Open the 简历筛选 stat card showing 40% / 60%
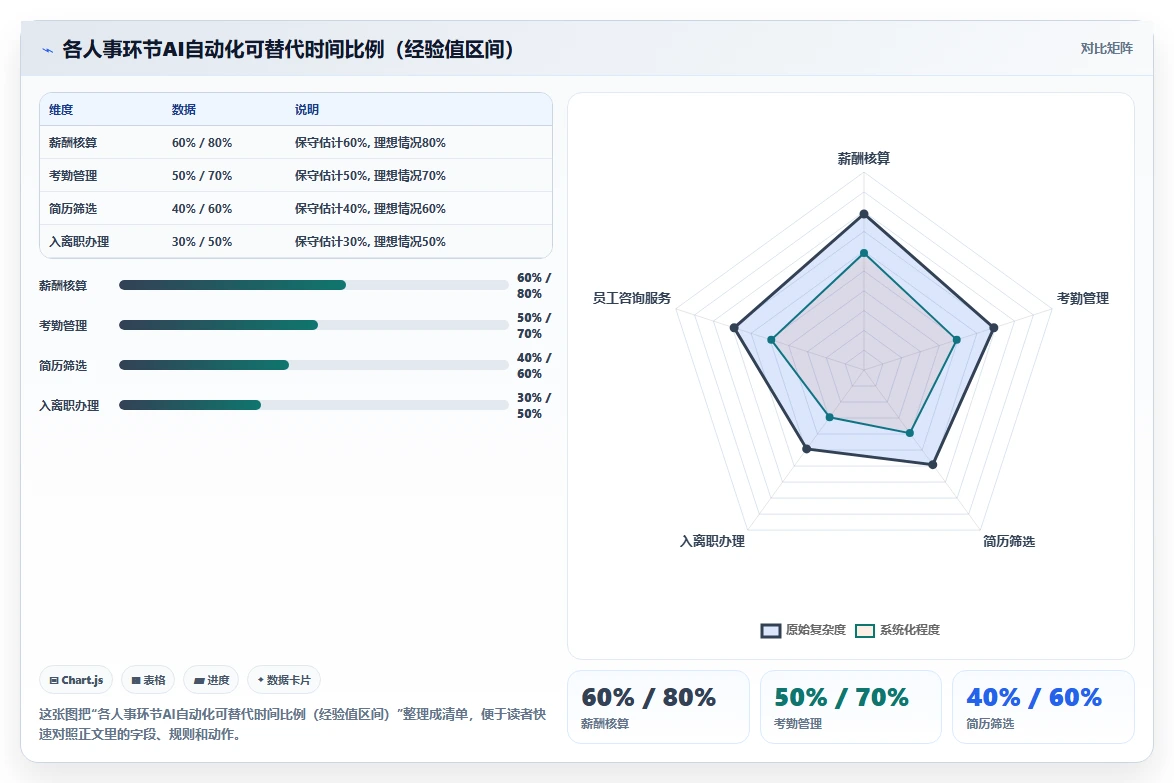1174x783 pixels. coord(1043,707)
